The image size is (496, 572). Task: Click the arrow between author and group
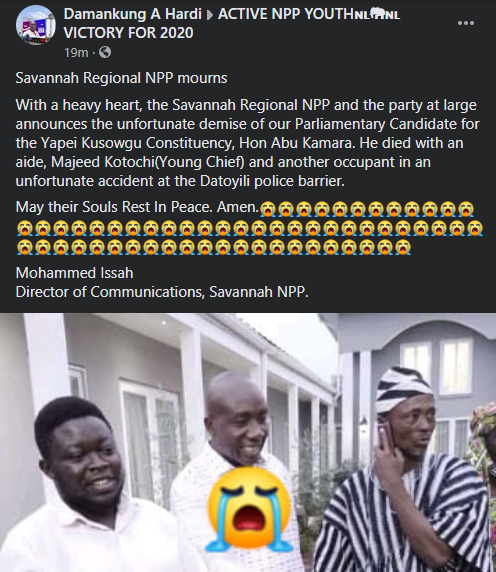pos(210,15)
